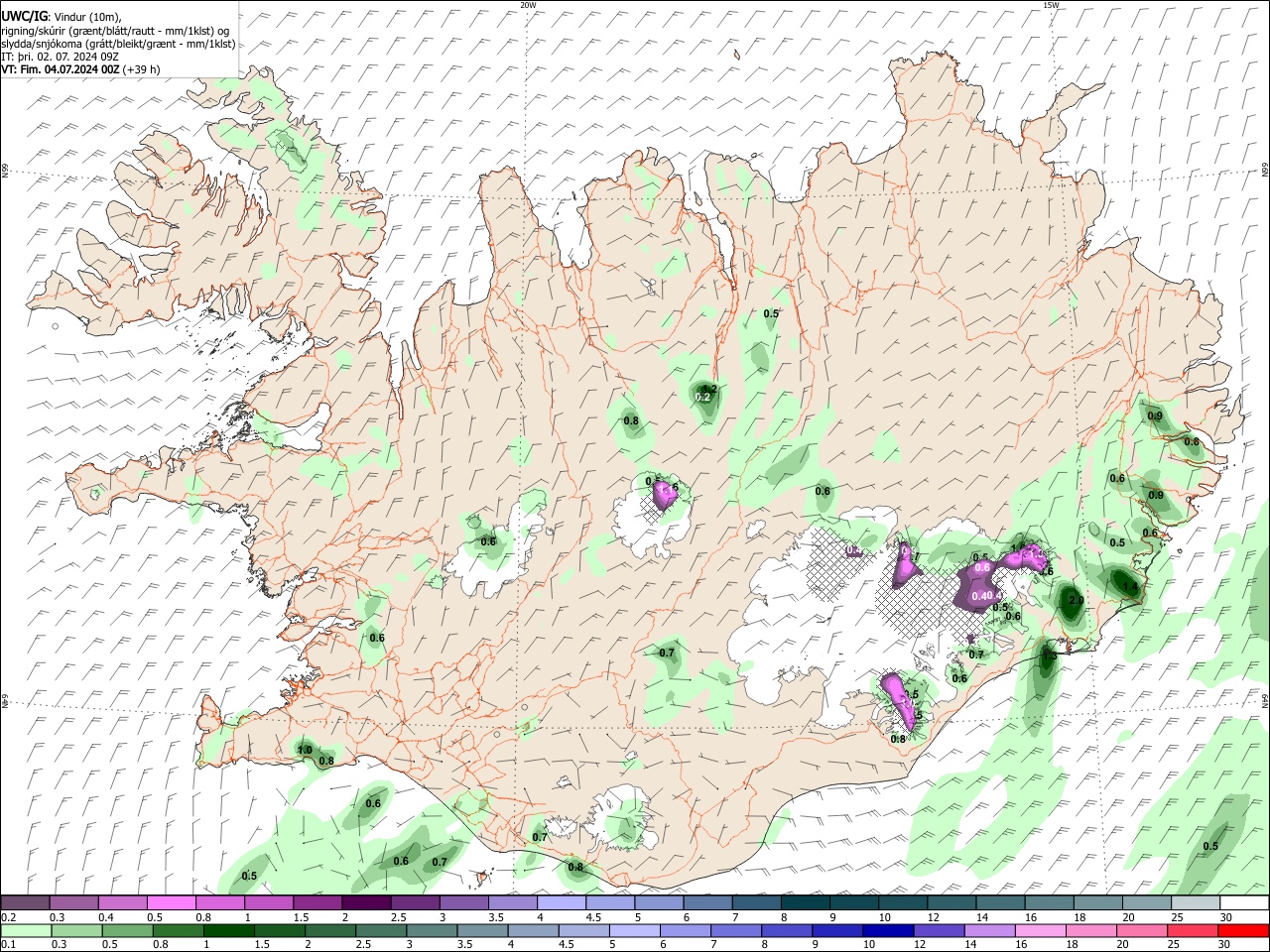The image size is (1270, 952).
Task: Click the deep navy 10 swatch in rain legend
Action: [x=888, y=931]
